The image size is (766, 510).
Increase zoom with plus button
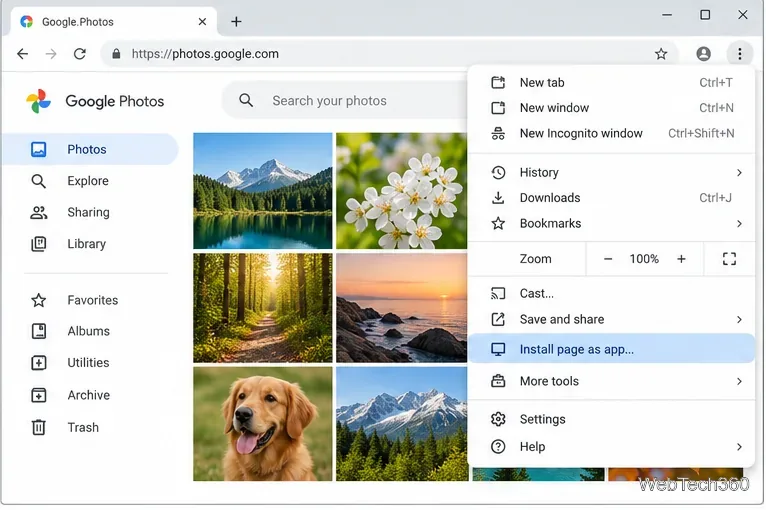(681, 259)
